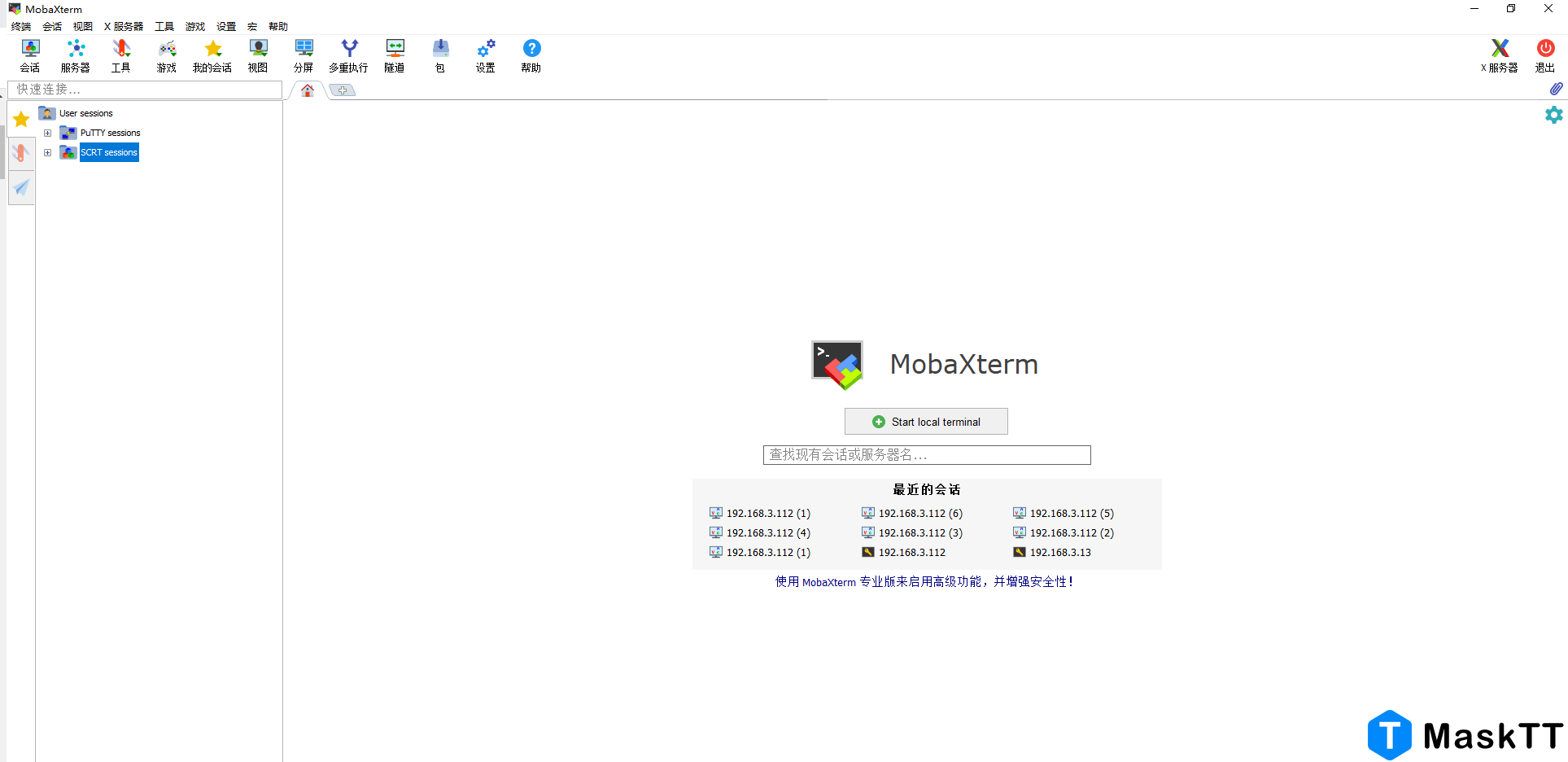The width and height of the screenshot is (1568, 762).
Task: Click the 服务器 servers toolbar icon
Action: (x=76, y=56)
